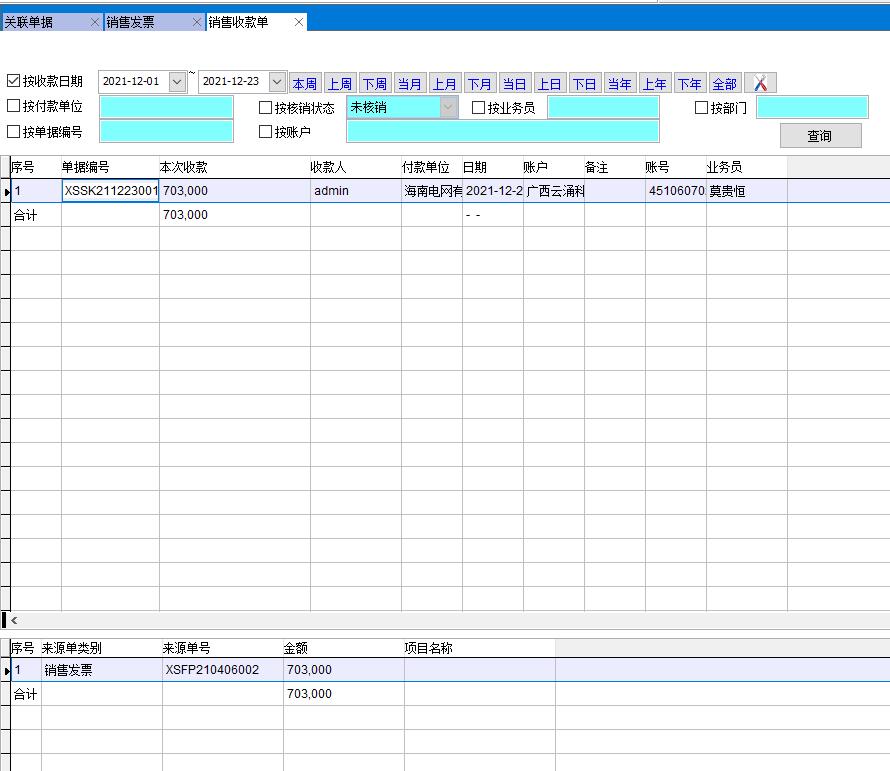This screenshot has width=890, height=771.
Task: Expand the 未核销 status dropdown
Action: [448, 107]
